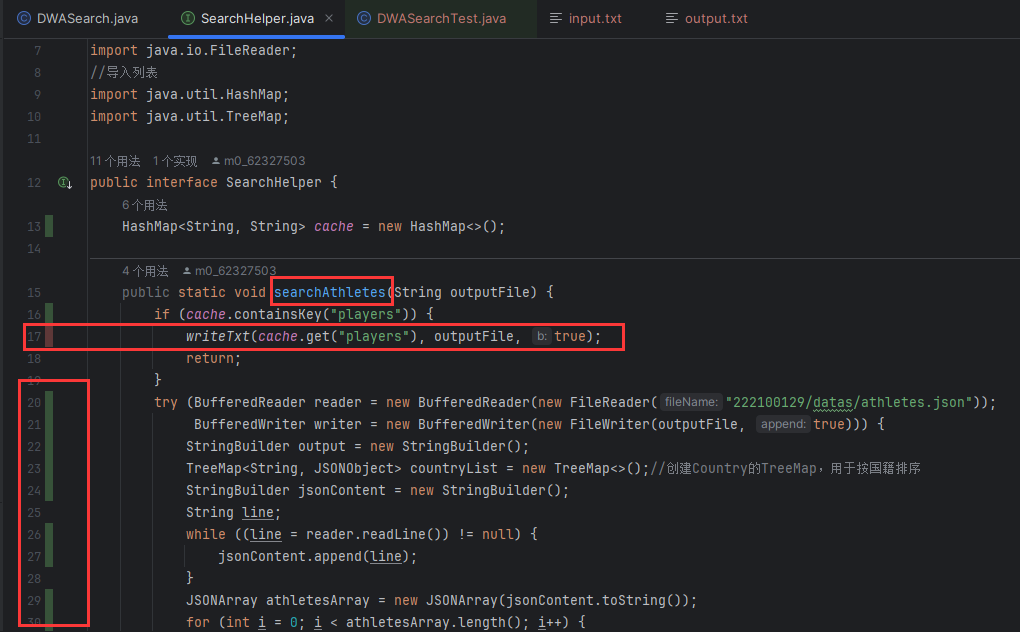Click the class icon on DWASearch.java tab
Image resolution: width=1020 pixels, height=632 pixels.
(24, 18)
